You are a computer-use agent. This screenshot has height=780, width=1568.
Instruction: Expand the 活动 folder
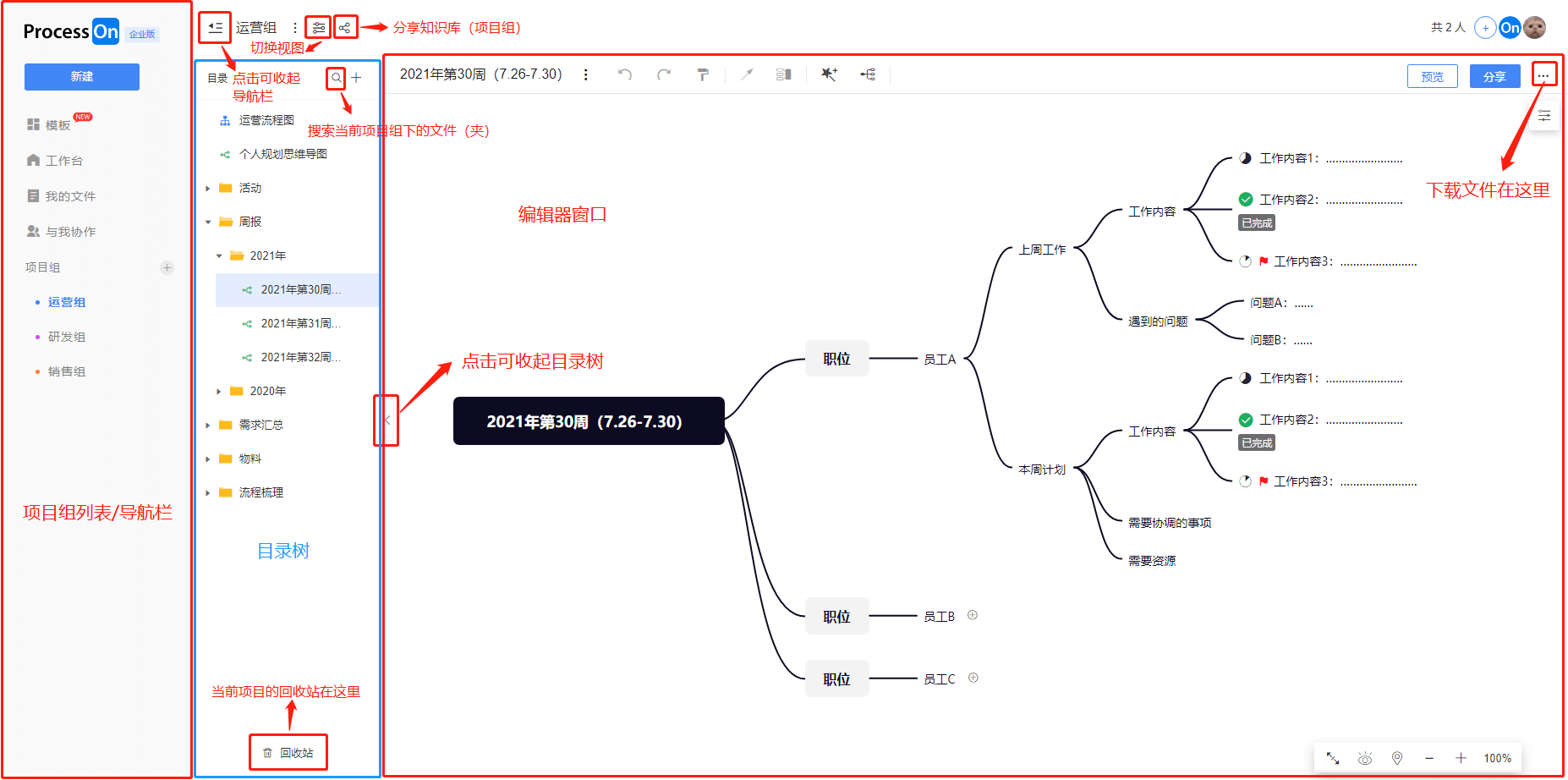click(x=208, y=189)
